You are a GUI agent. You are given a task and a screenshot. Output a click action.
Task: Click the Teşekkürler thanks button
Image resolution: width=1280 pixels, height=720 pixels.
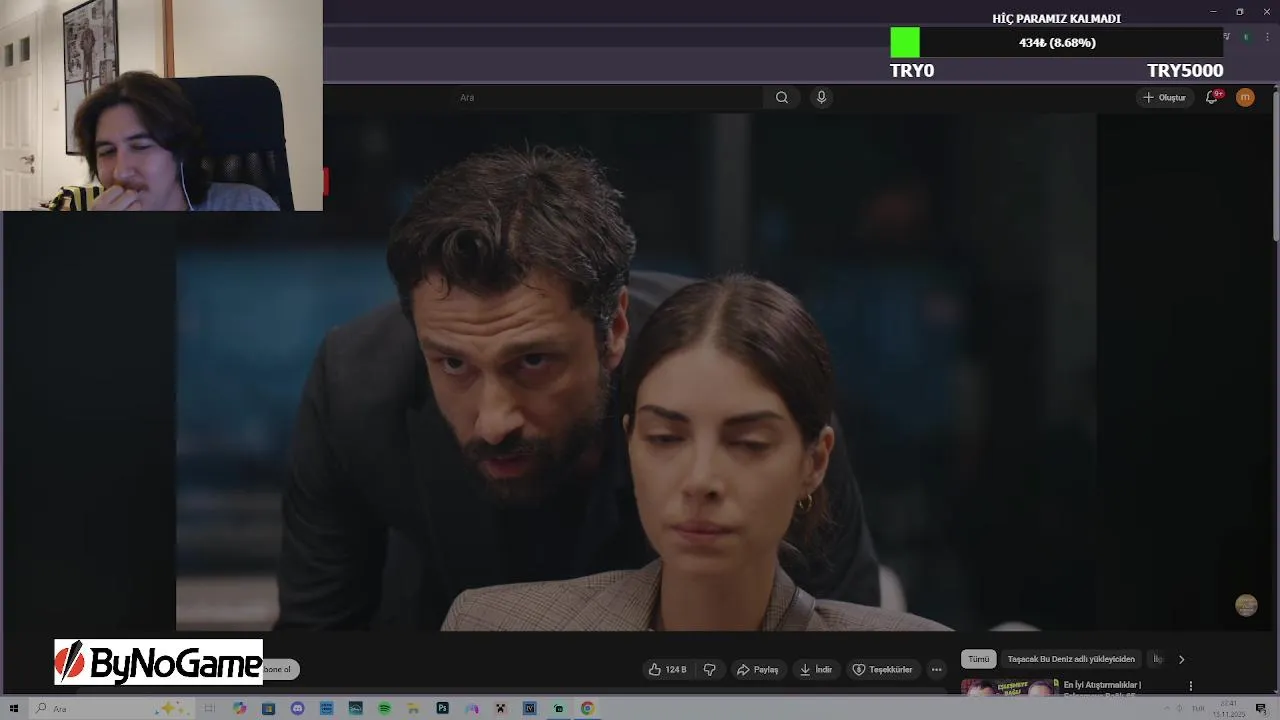tap(882, 669)
